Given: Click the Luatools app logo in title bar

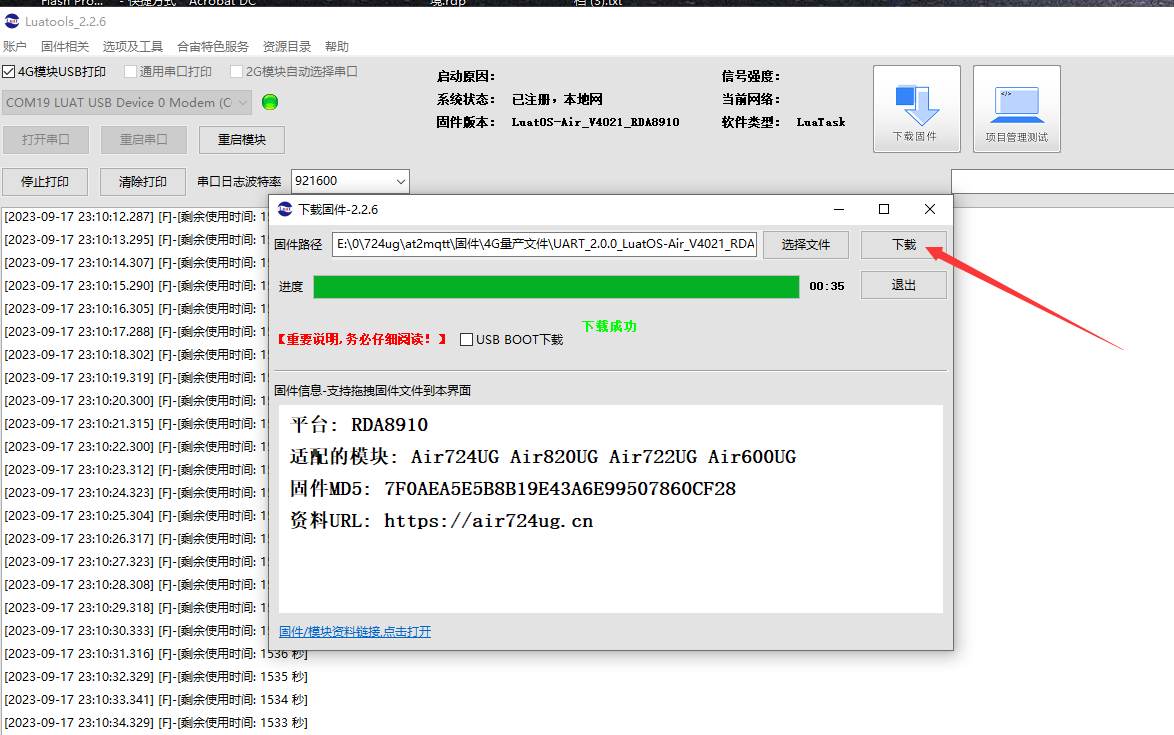Looking at the screenshot, I should click(11, 21).
